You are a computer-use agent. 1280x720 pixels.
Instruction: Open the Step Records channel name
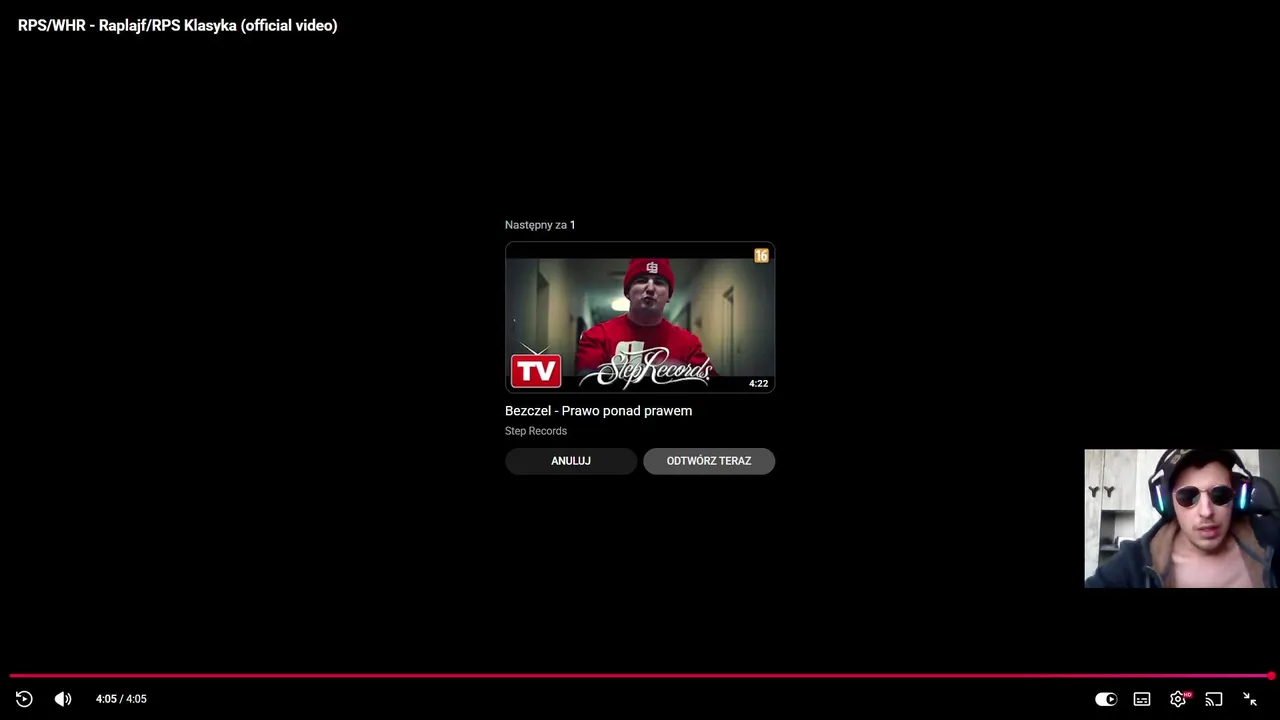pos(536,431)
